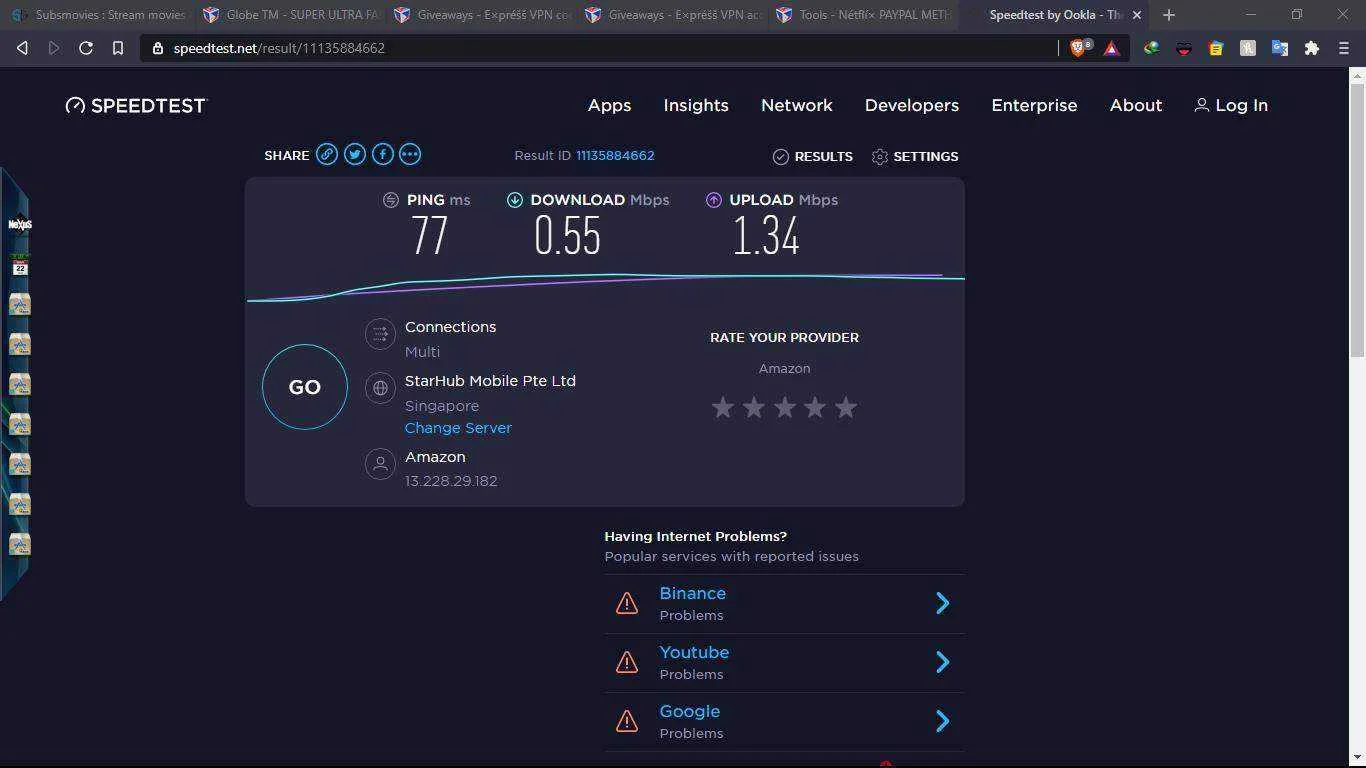Open the Google problems link
The image size is (1366, 768).
point(690,712)
